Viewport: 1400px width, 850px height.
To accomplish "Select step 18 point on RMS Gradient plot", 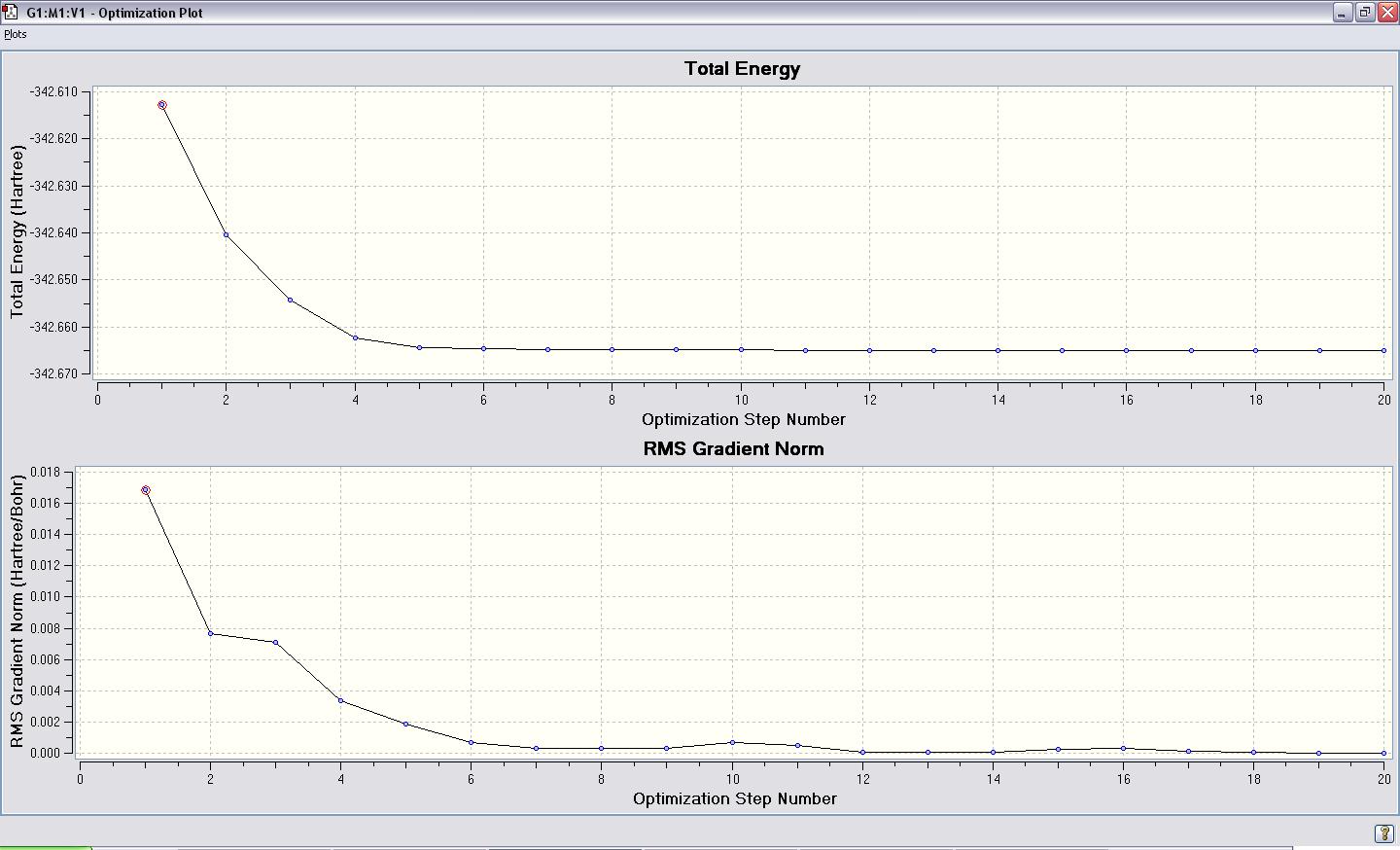I will 1253,752.
